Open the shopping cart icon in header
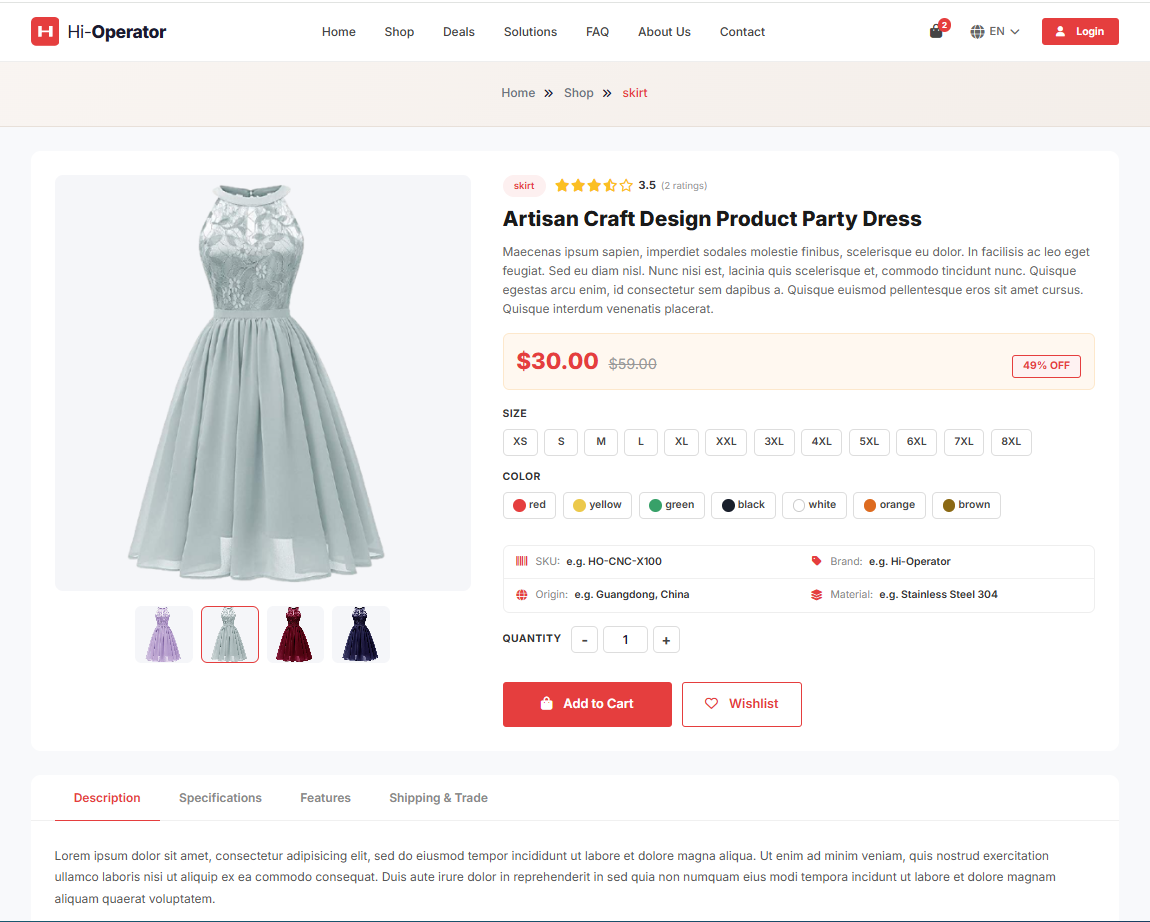Image resolution: width=1150 pixels, height=922 pixels. click(936, 31)
